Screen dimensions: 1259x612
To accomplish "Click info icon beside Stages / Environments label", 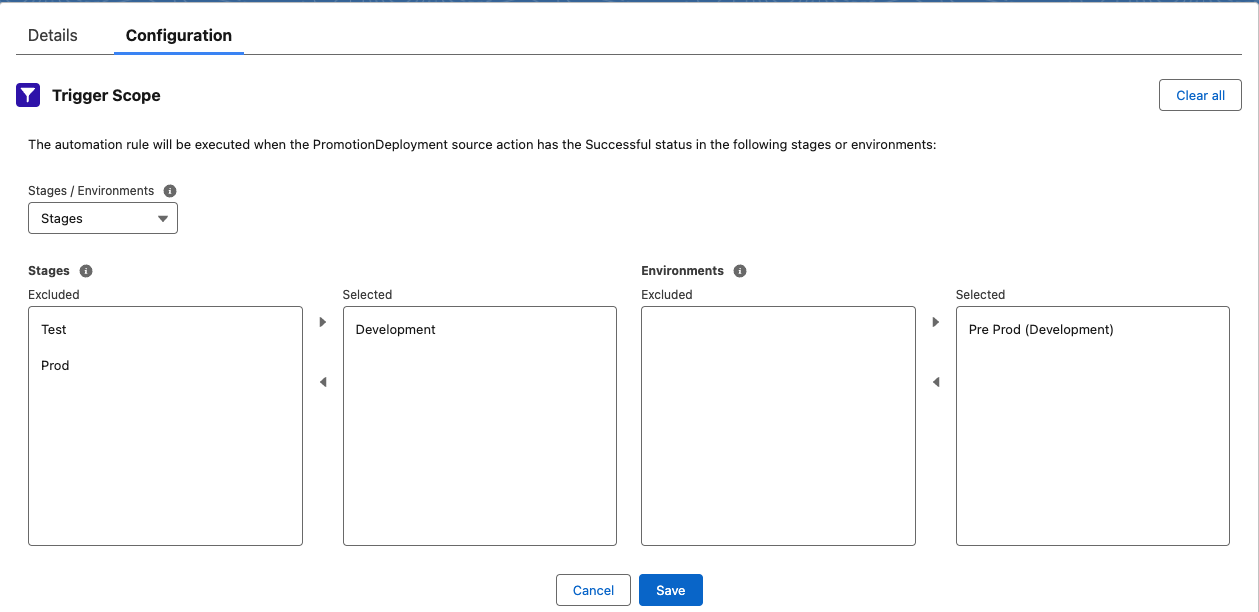I will pos(170,191).
